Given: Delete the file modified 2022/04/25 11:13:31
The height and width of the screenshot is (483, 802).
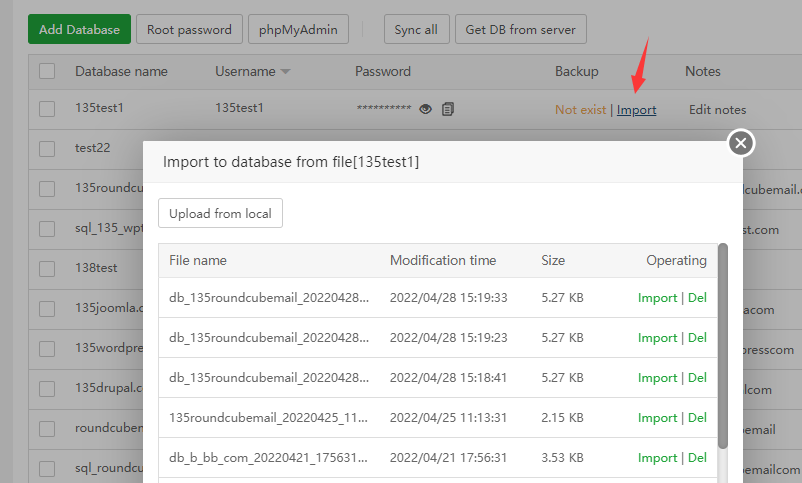Looking at the screenshot, I should pyautogui.click(x=697, y=418).
